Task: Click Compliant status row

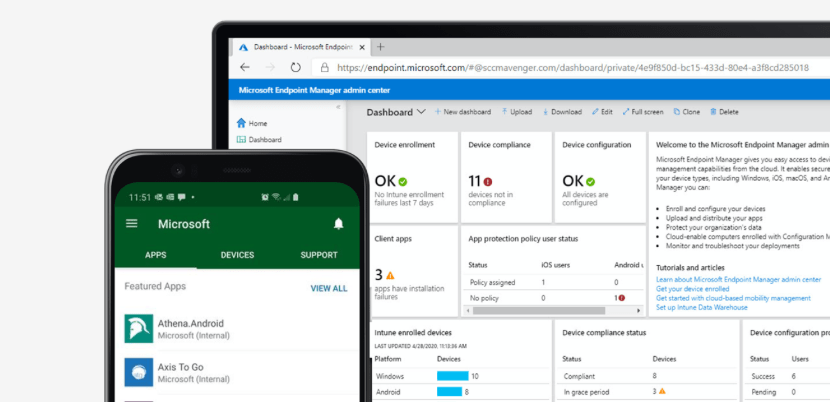Action: (x=646, y=376)
